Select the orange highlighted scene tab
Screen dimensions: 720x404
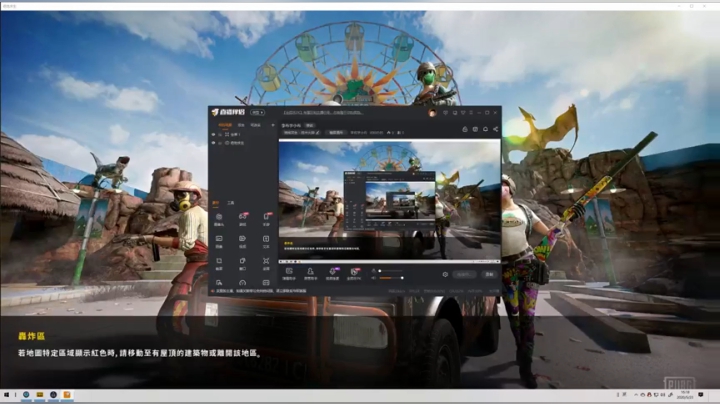tap(225, 125)
